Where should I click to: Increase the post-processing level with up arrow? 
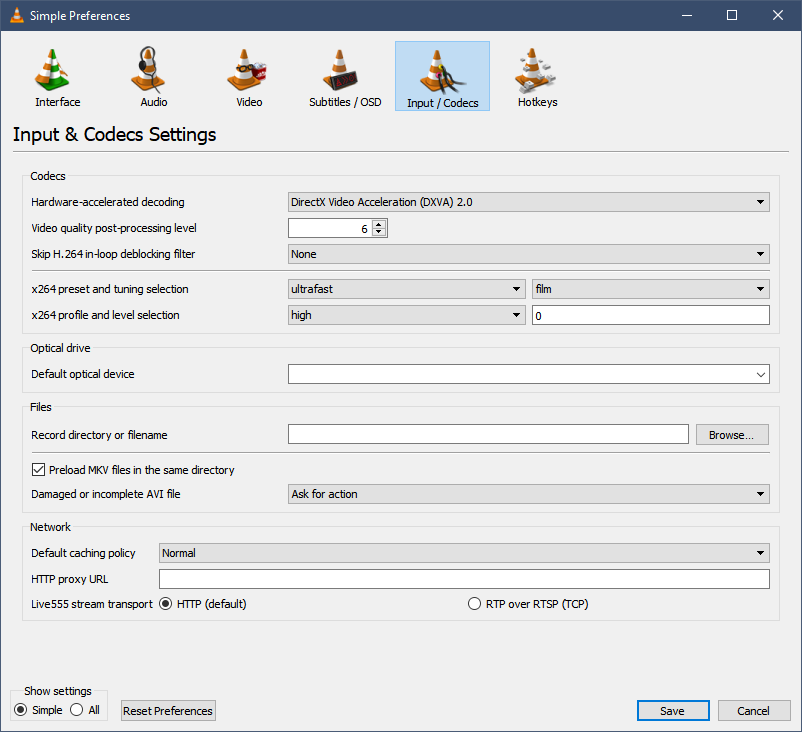point(378,224)
